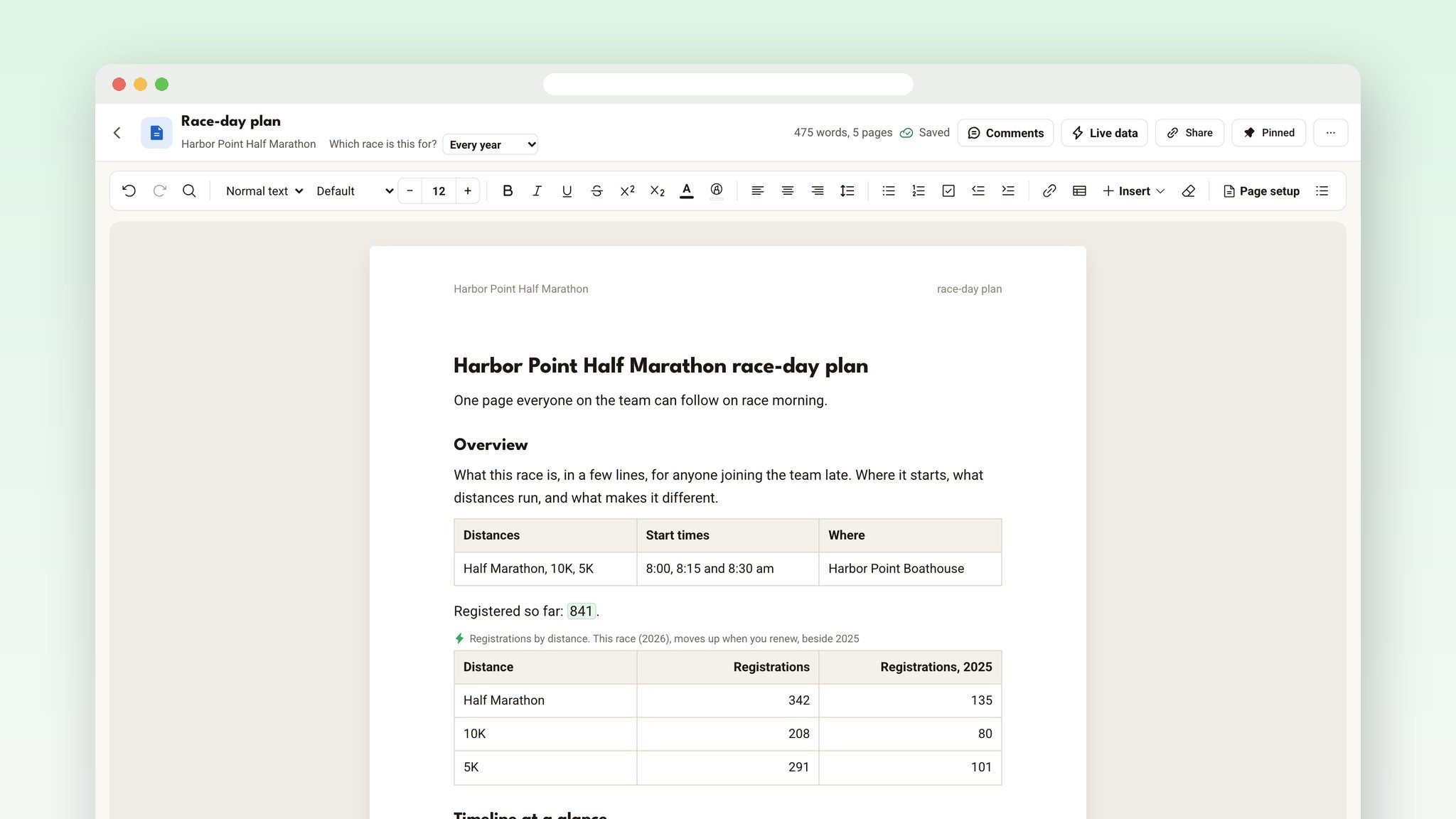Increase the font size

pyautogui.click(x=468, y=191)
